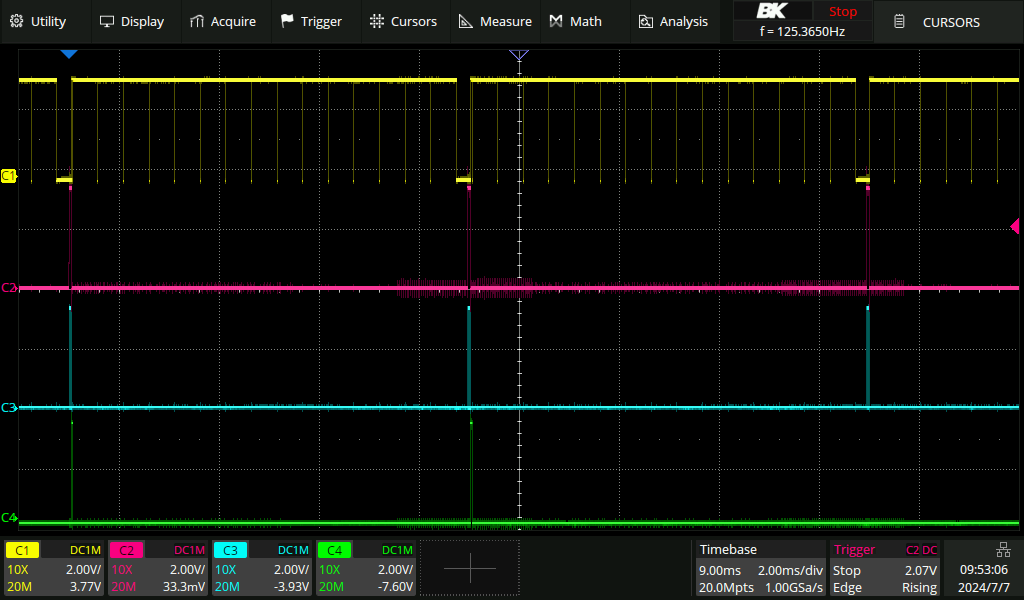Select the pink trigger level arrow
Viewport: 1024px width, 600px height.
click(x=1014, y=226)
